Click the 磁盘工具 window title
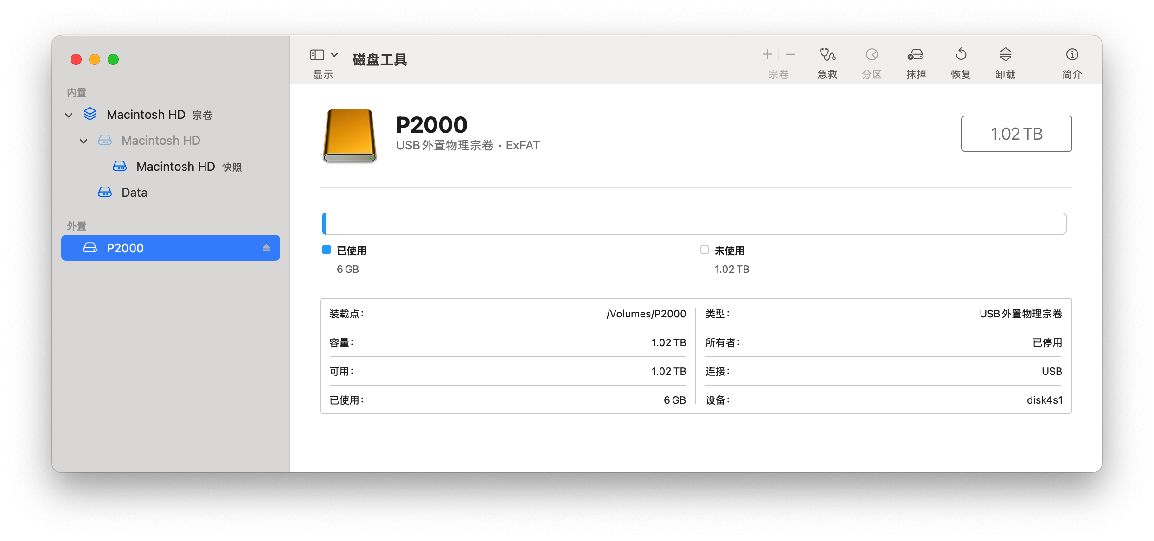 [x=380, y=60]
